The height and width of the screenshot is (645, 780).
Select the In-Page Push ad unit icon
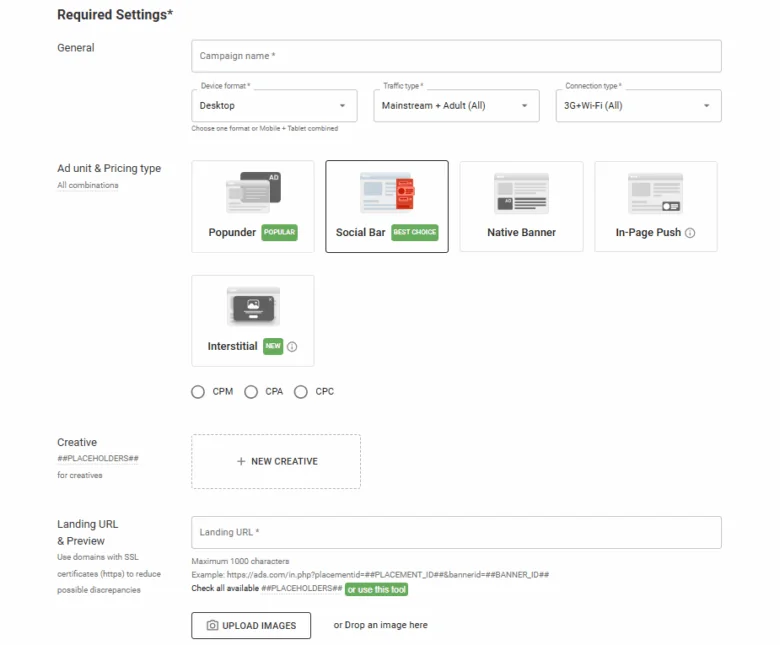tap(655, 192)
